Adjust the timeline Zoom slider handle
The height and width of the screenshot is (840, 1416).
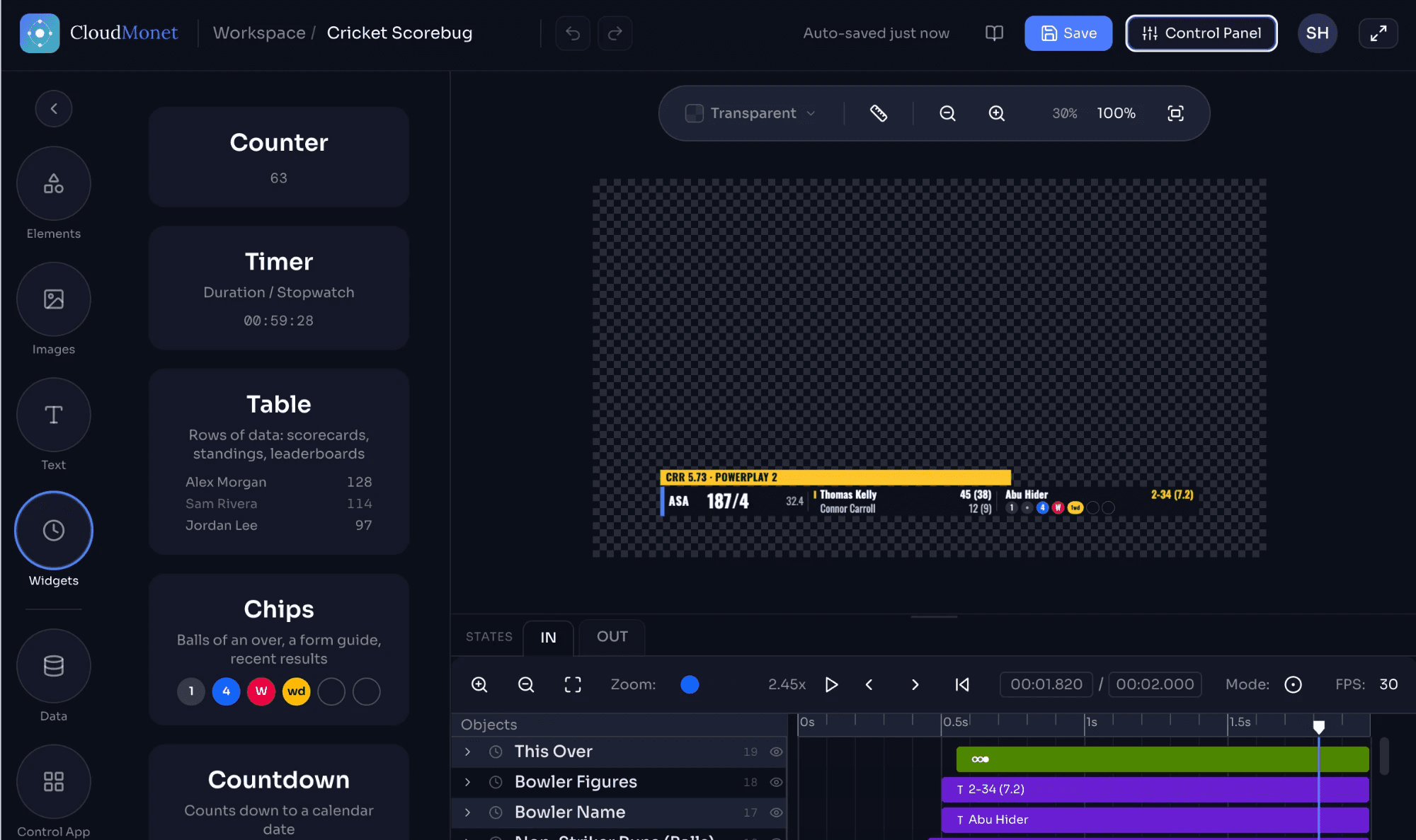[690, 684]
